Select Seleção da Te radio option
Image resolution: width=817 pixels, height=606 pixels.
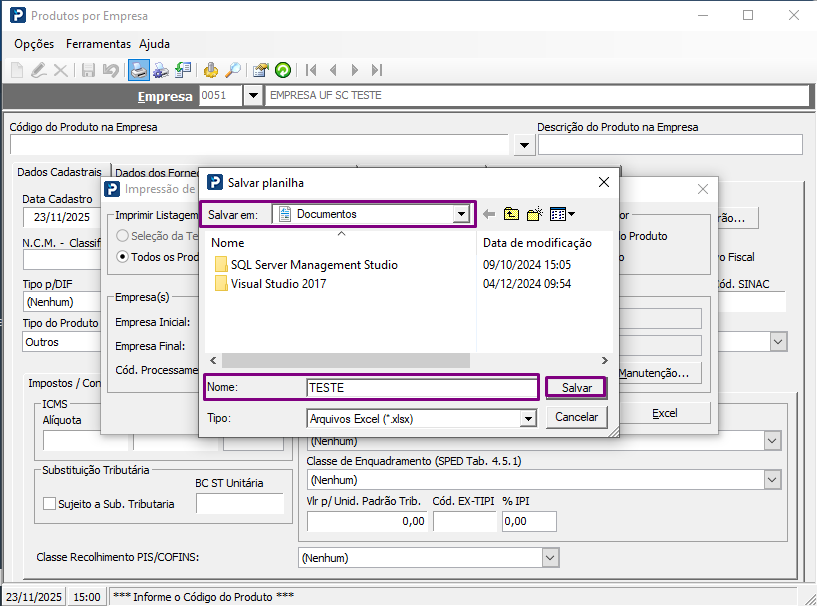tap(122, 236)
